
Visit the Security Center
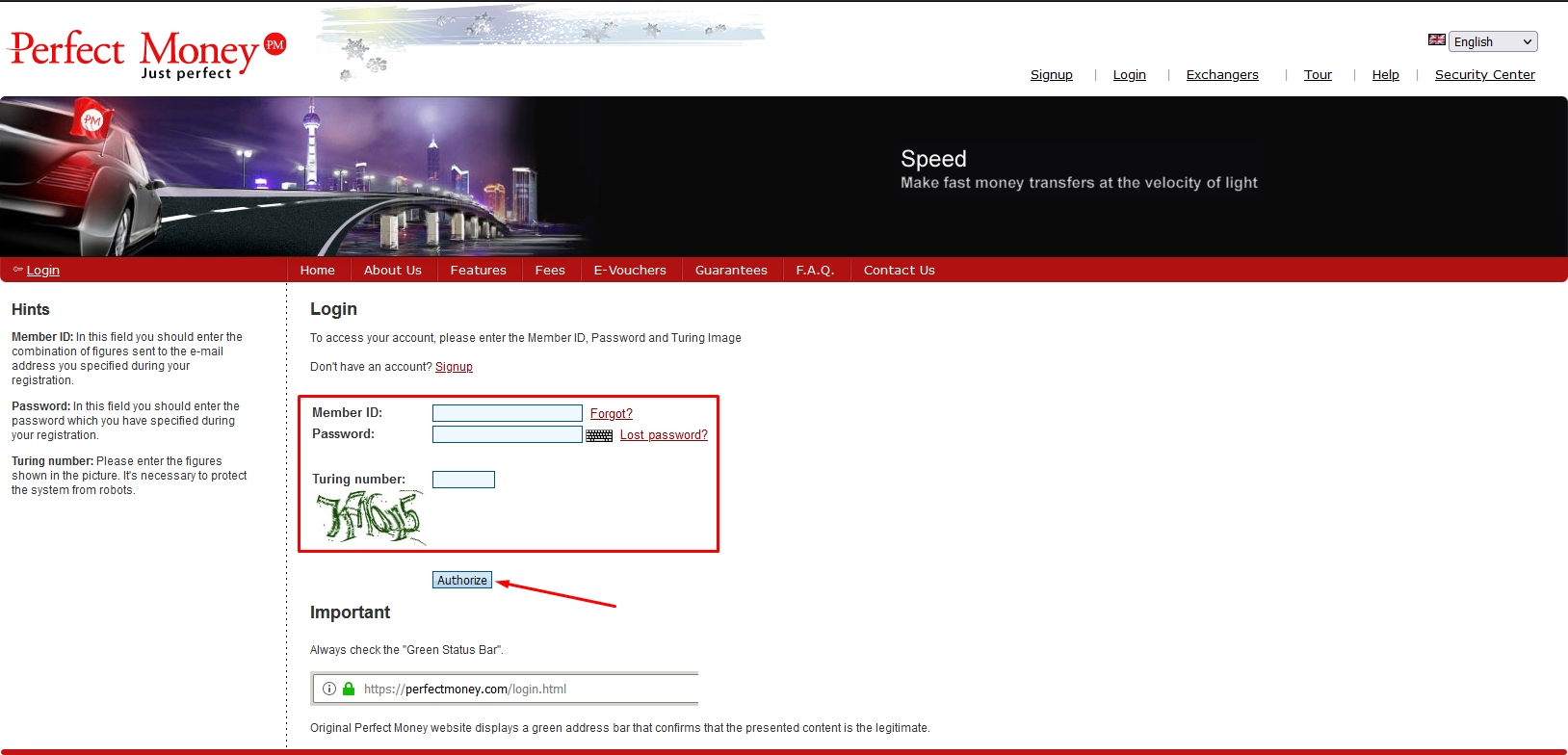pyautogui.click(x=1484, y=75)
